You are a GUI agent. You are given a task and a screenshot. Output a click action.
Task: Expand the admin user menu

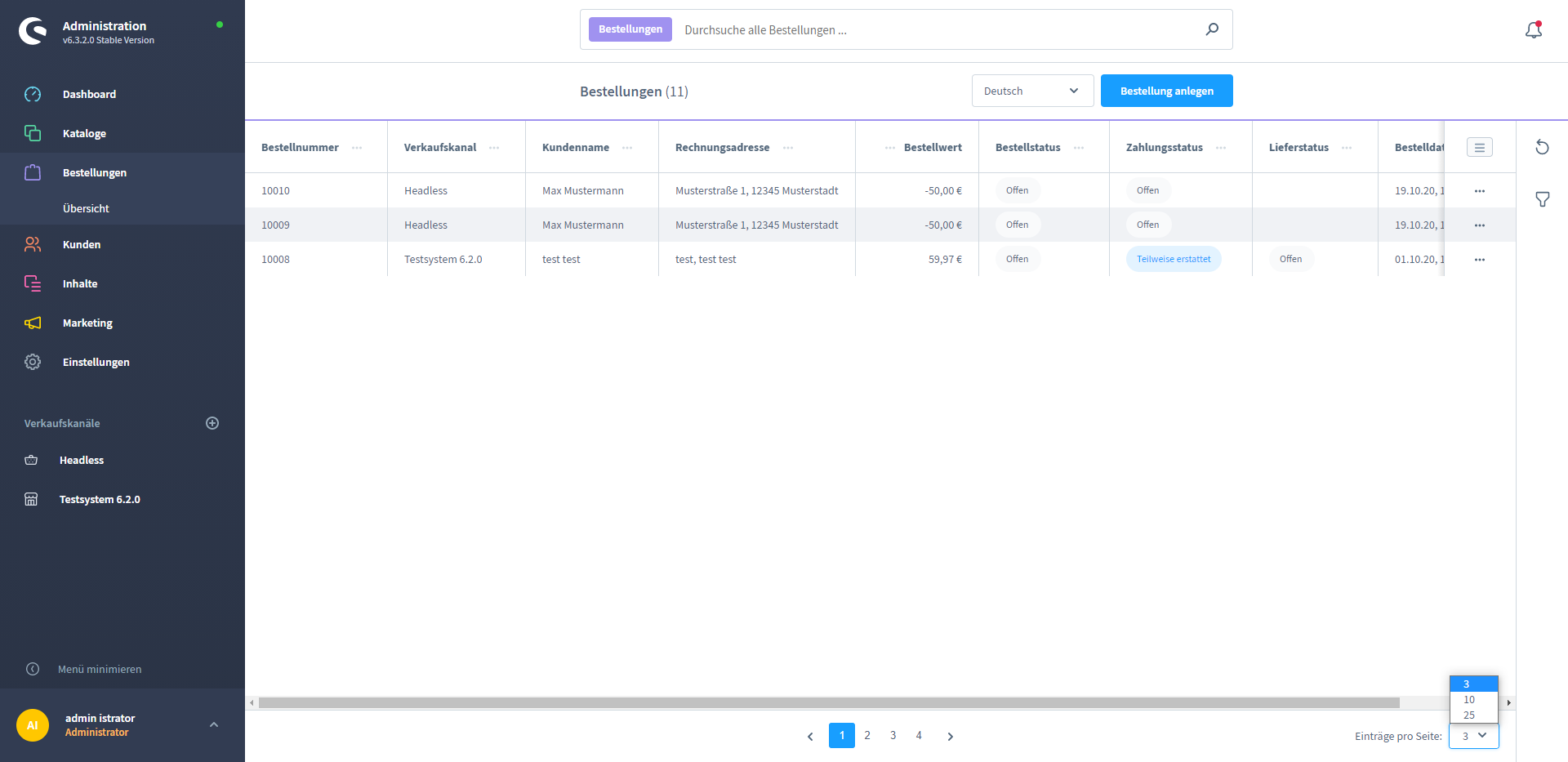[x=214, y=724]
